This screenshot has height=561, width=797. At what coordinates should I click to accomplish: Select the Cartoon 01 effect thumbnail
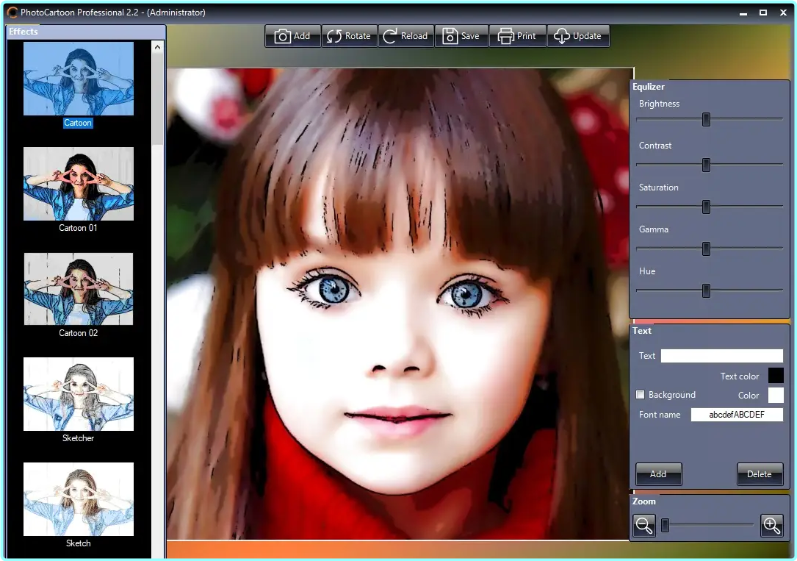click(78, 184)
